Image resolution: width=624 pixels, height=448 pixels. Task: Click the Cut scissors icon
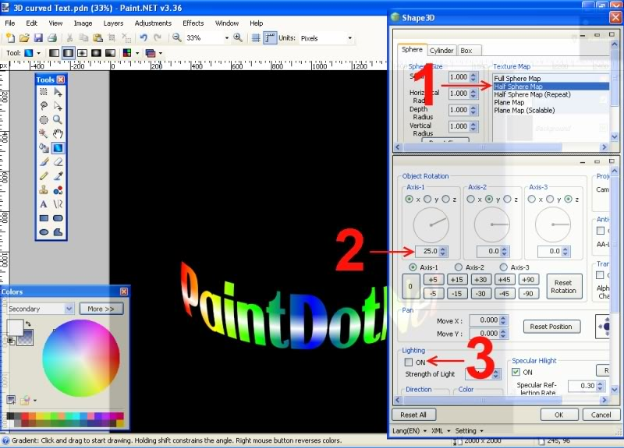tap(70, 38)
